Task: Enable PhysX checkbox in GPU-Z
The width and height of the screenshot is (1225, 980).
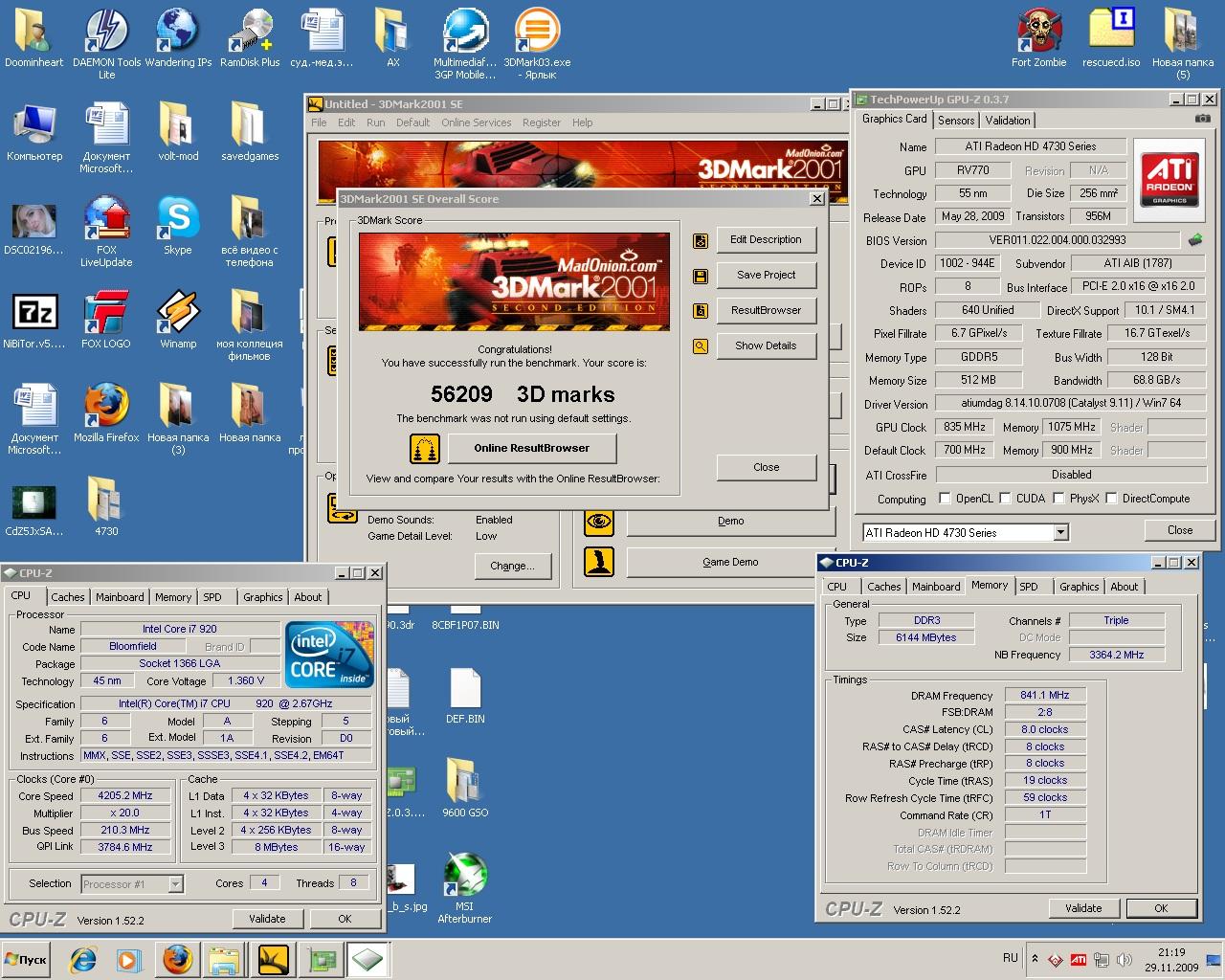Action: tap(1058, 498)
